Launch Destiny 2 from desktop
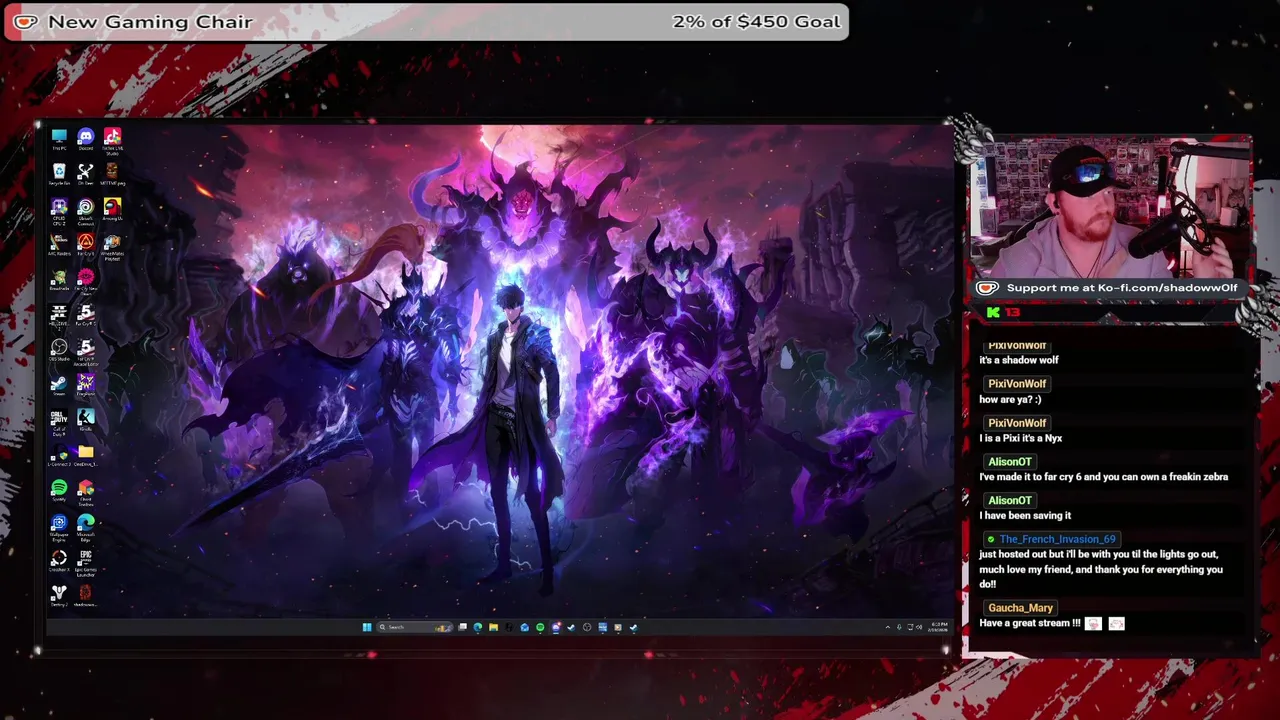 [59, 596]
